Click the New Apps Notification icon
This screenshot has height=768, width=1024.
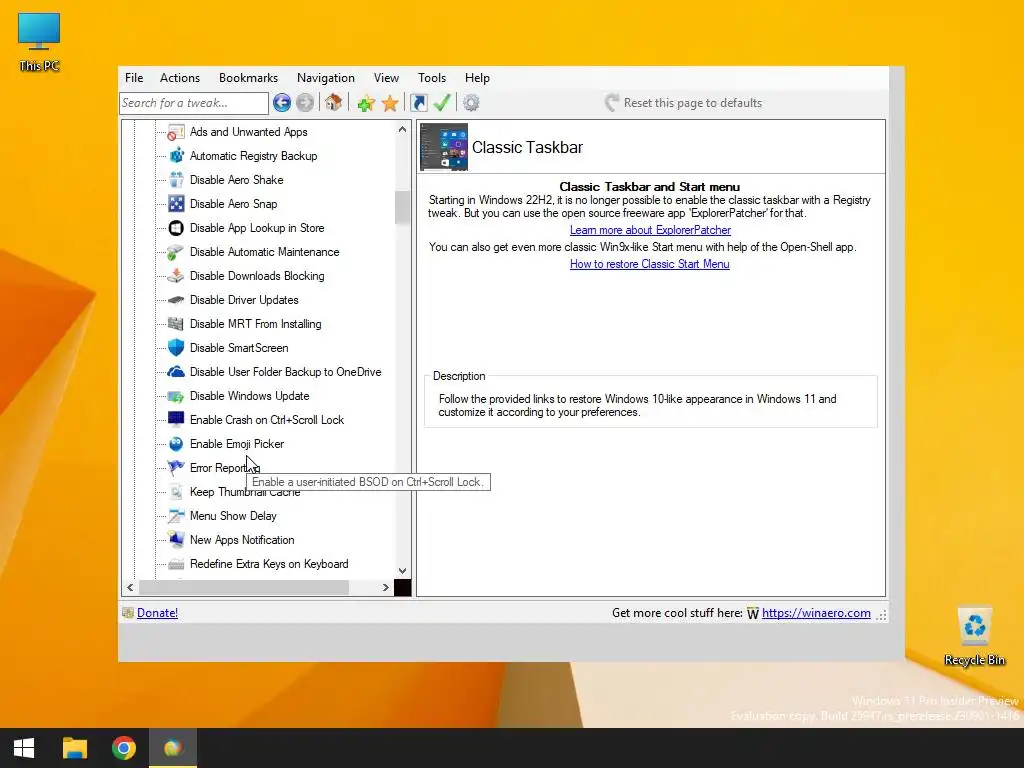click(176, 540)
